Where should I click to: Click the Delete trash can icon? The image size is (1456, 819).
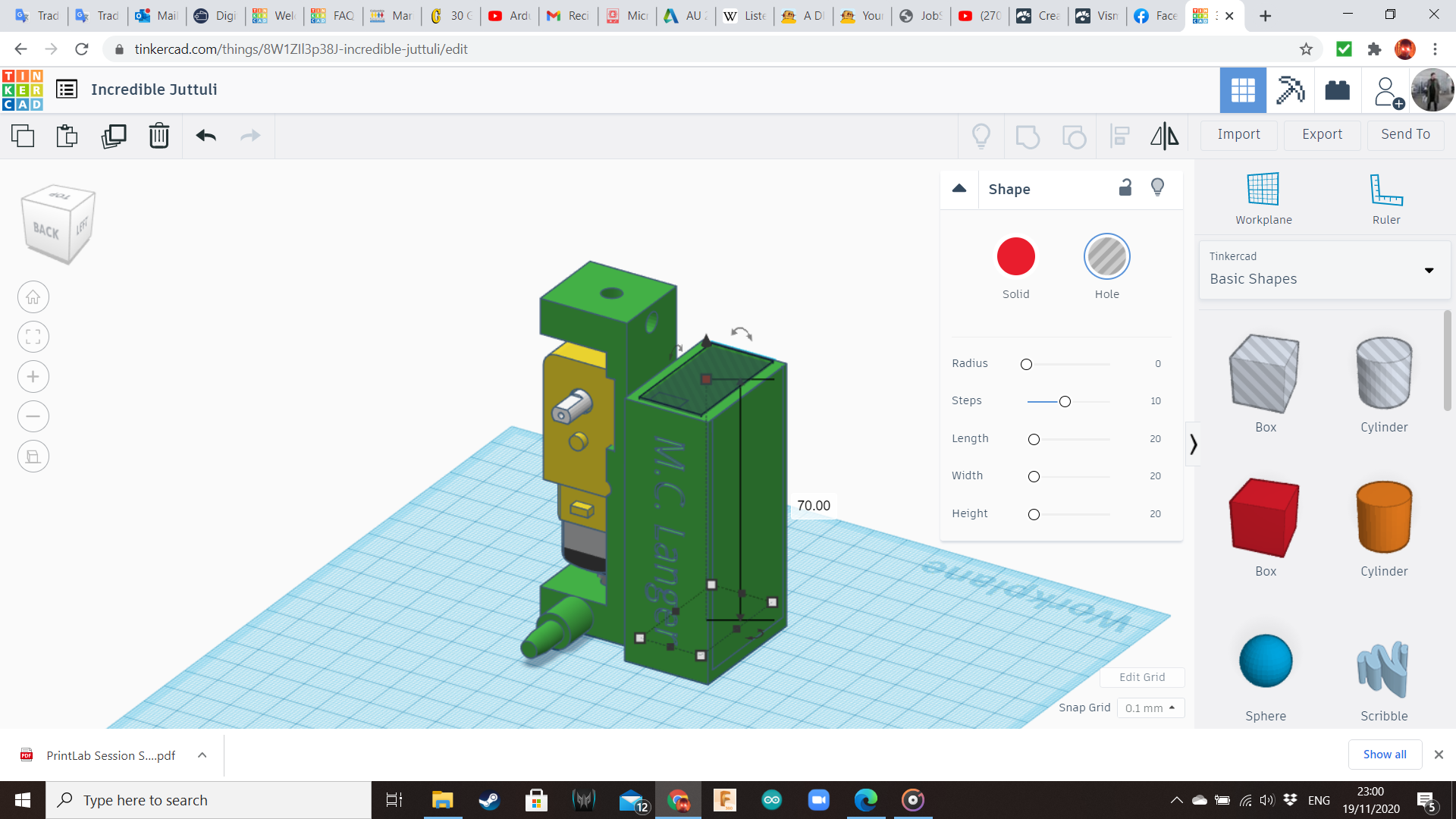pos(158,136)
